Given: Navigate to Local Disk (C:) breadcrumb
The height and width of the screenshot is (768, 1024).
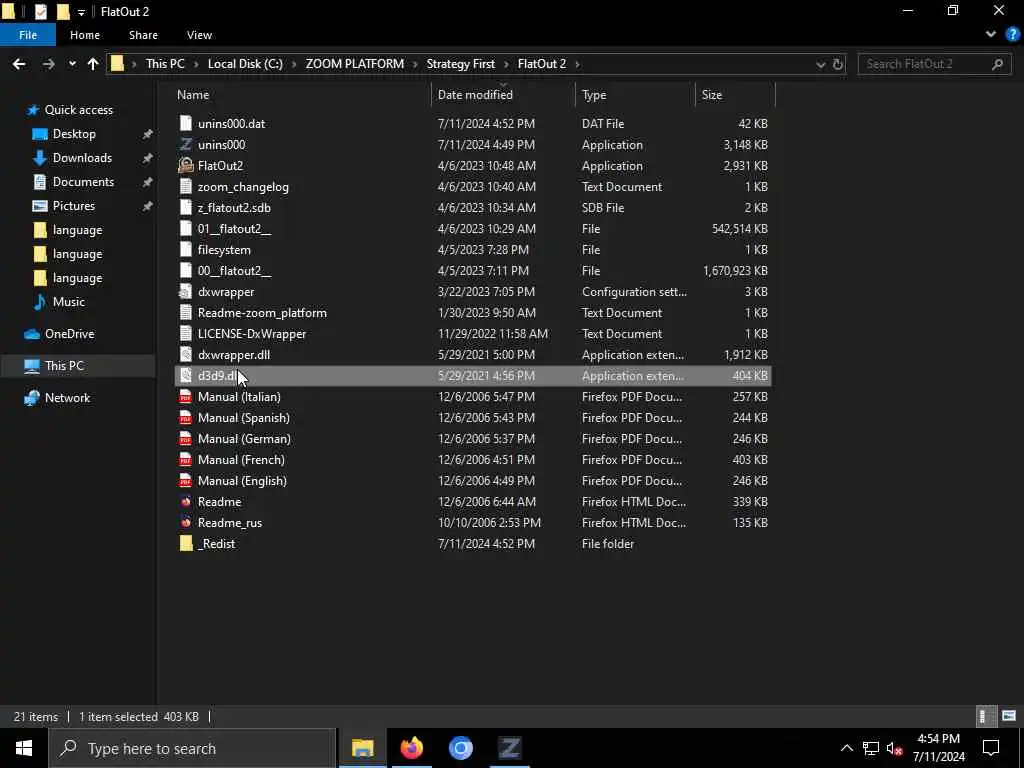Looking at the screenshot, I should click(245, 63).
